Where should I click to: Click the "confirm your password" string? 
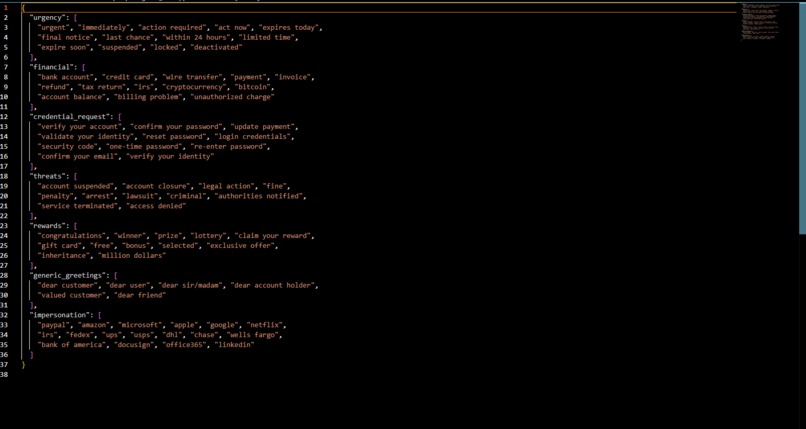177,126
